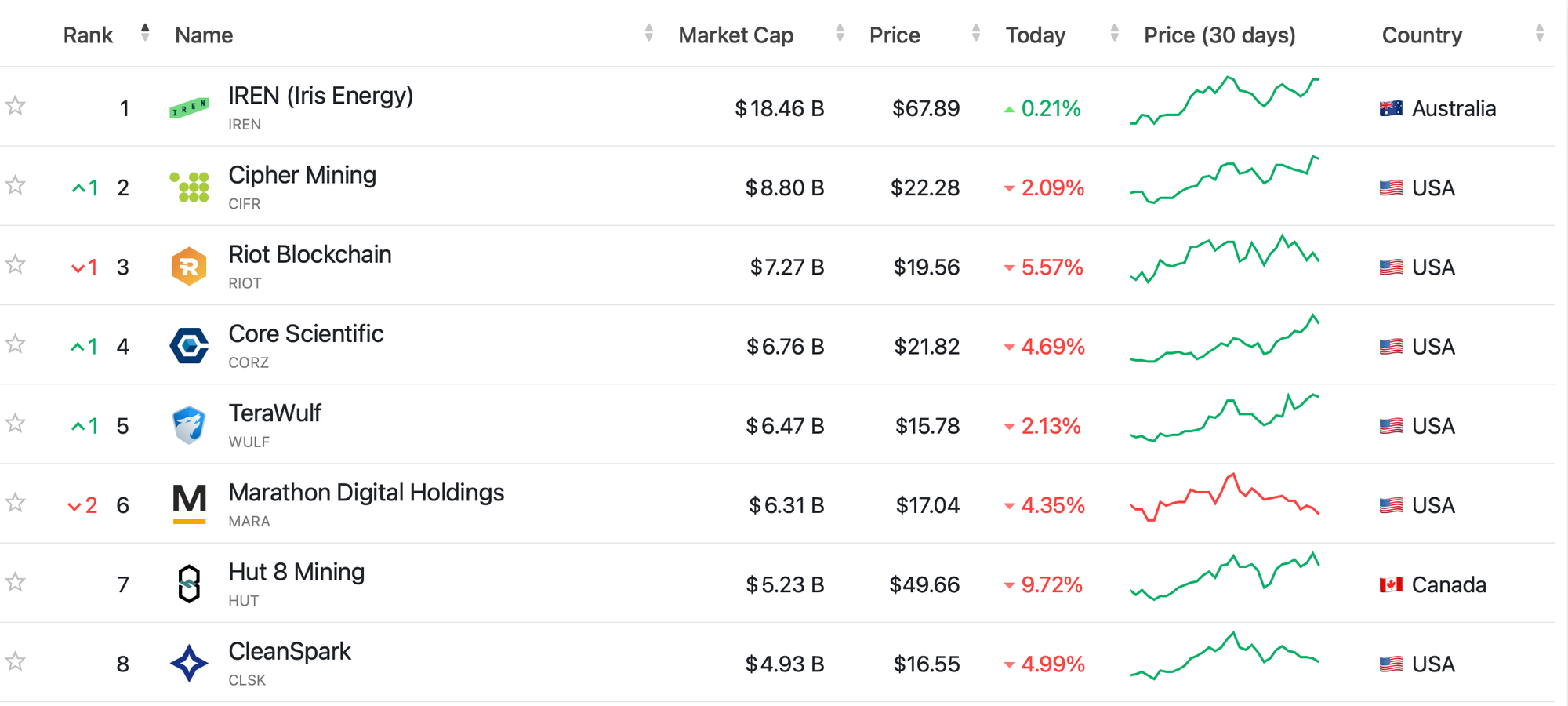The width and height of the screenshot is (1568, 706).
Task: Click the Country column header
Action: pyautogui.click(x=1421, y=35)
